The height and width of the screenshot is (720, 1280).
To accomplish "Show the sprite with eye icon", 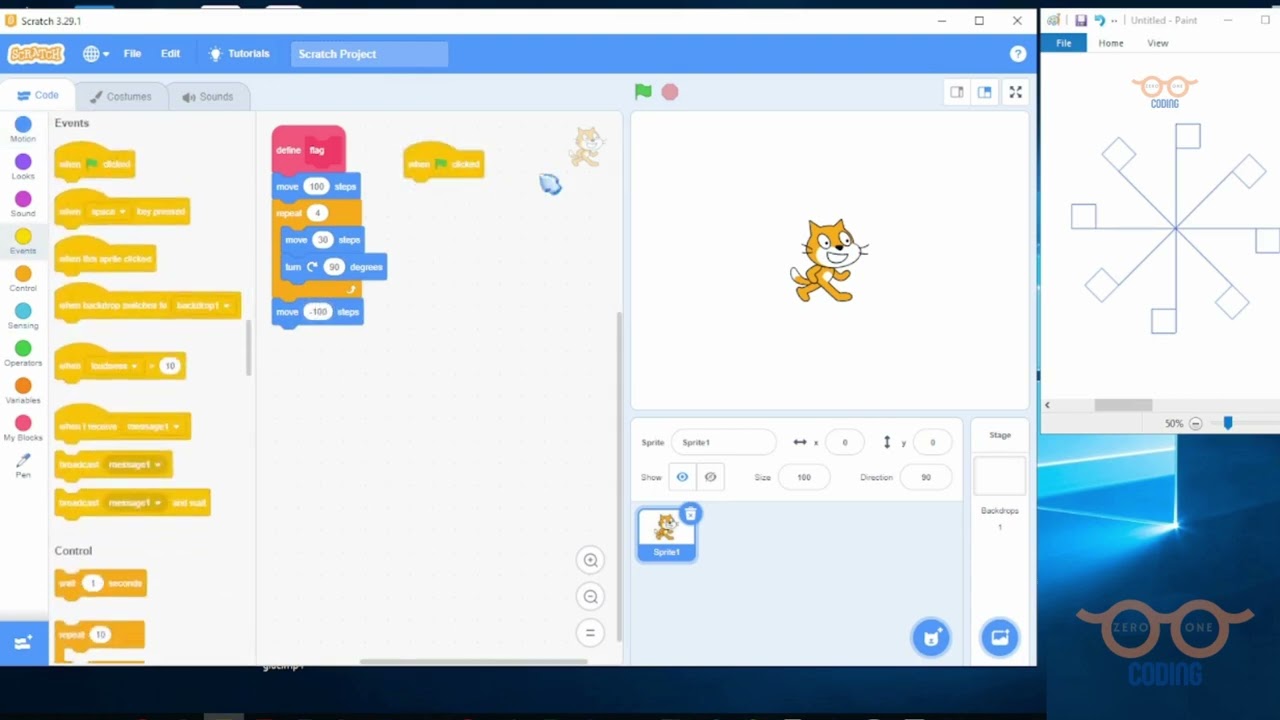I will click(682, 477).
